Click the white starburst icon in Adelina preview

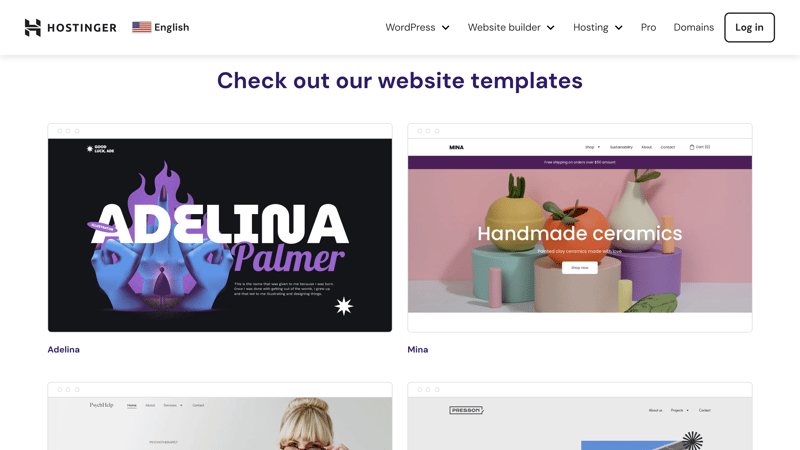coord(343,306)
